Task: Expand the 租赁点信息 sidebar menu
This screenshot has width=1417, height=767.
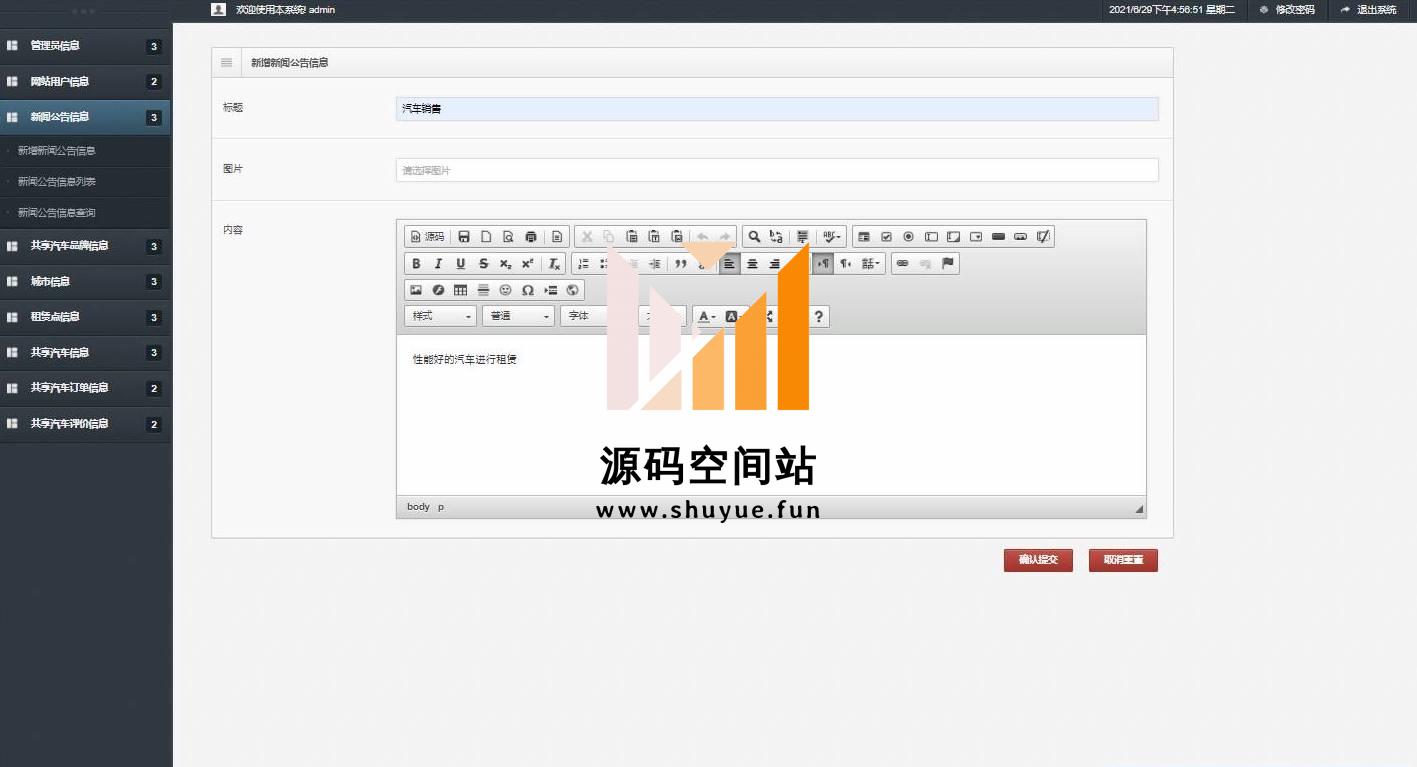Action: coord(85,317)
